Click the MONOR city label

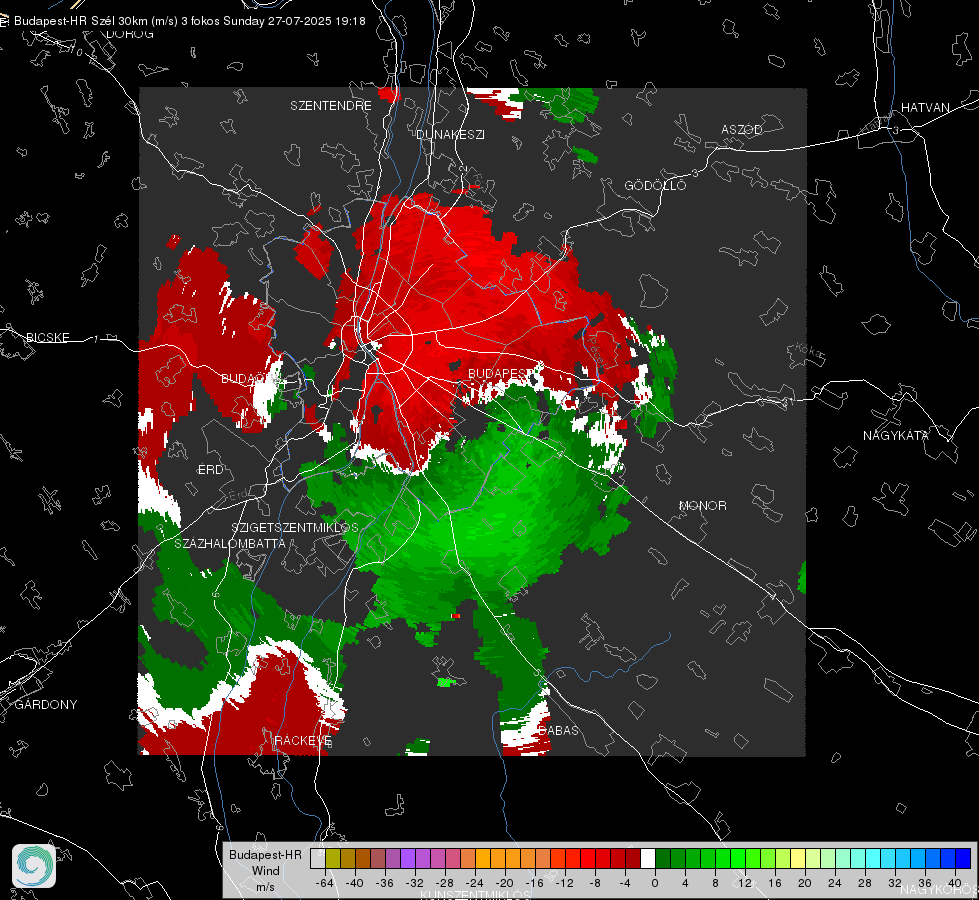702,505
